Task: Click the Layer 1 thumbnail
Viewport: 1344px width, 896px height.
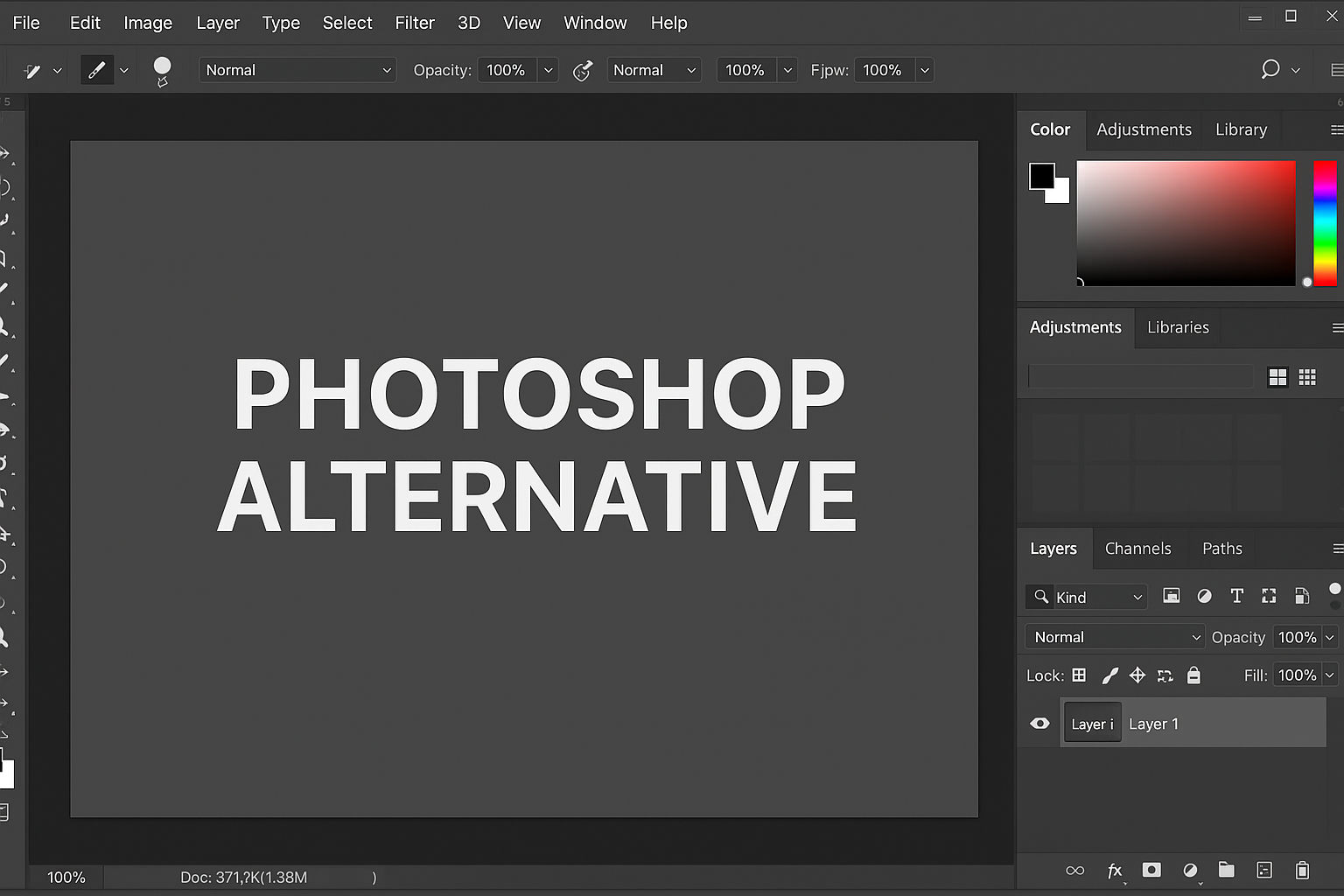Action: point(1091,723)
